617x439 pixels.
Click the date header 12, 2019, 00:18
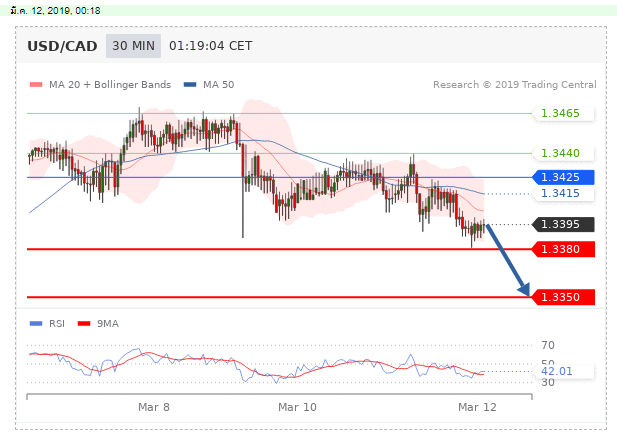click(x=55, y=11)
